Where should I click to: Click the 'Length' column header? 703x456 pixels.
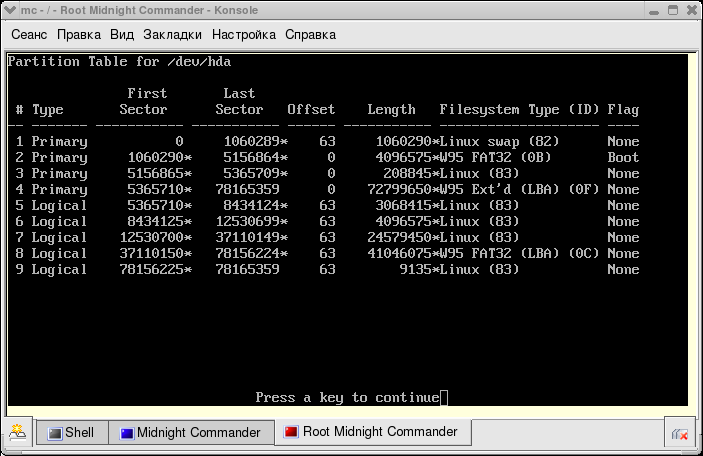pyautogui.click(x=391, y=110)
